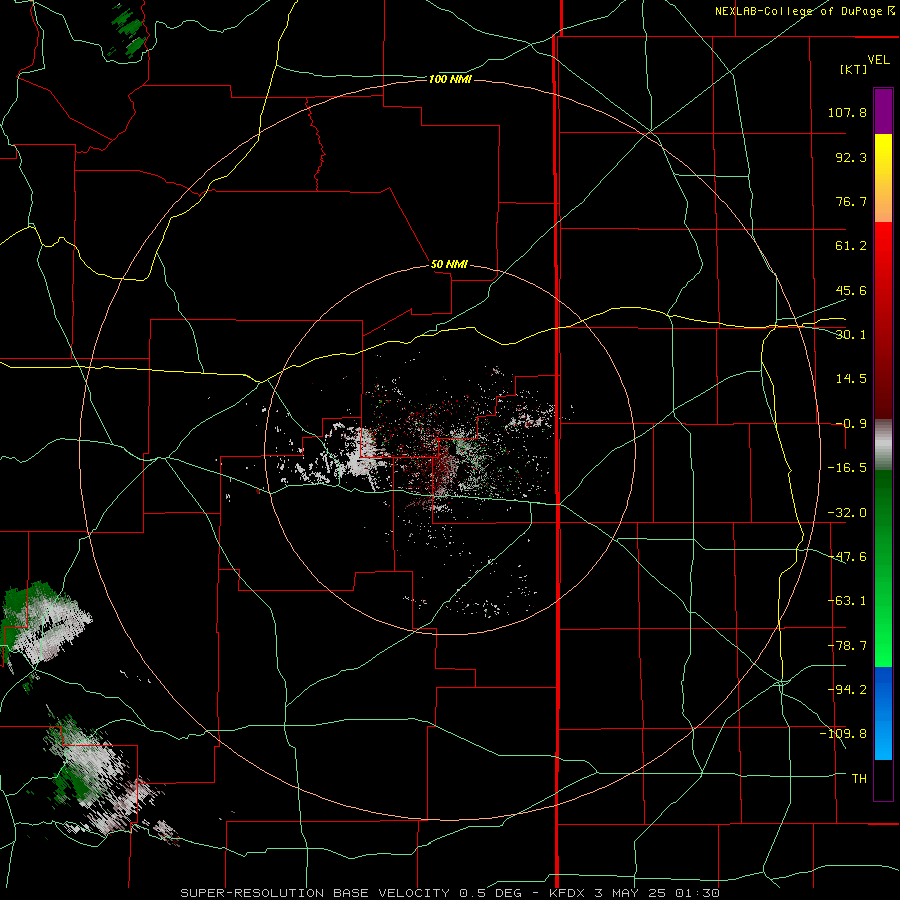Click the -47.6 legend value
Screen dimensions: 900x900
tap(847, 557)
